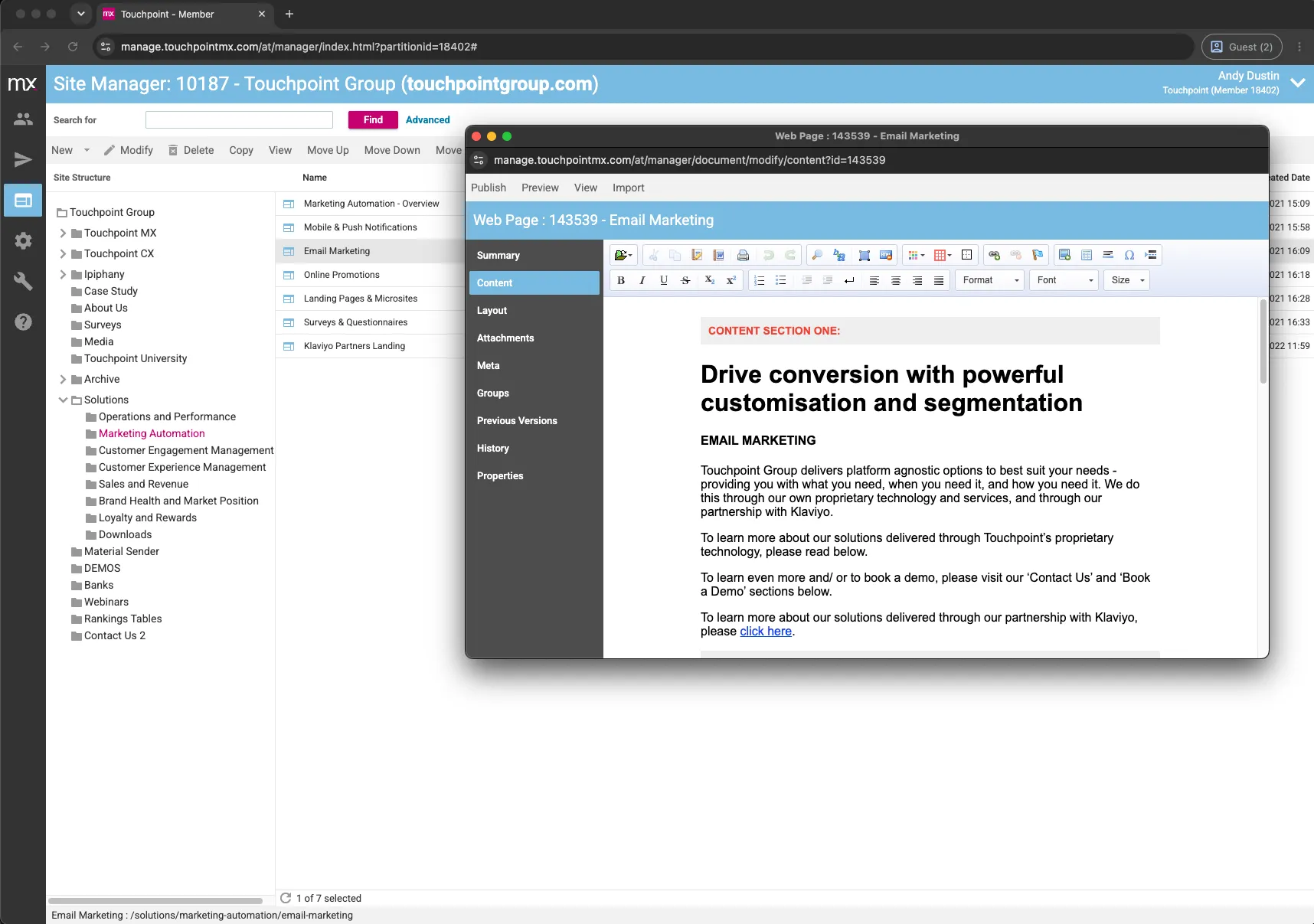Toggle fullscreen editor mode

(x=865, y=255)
